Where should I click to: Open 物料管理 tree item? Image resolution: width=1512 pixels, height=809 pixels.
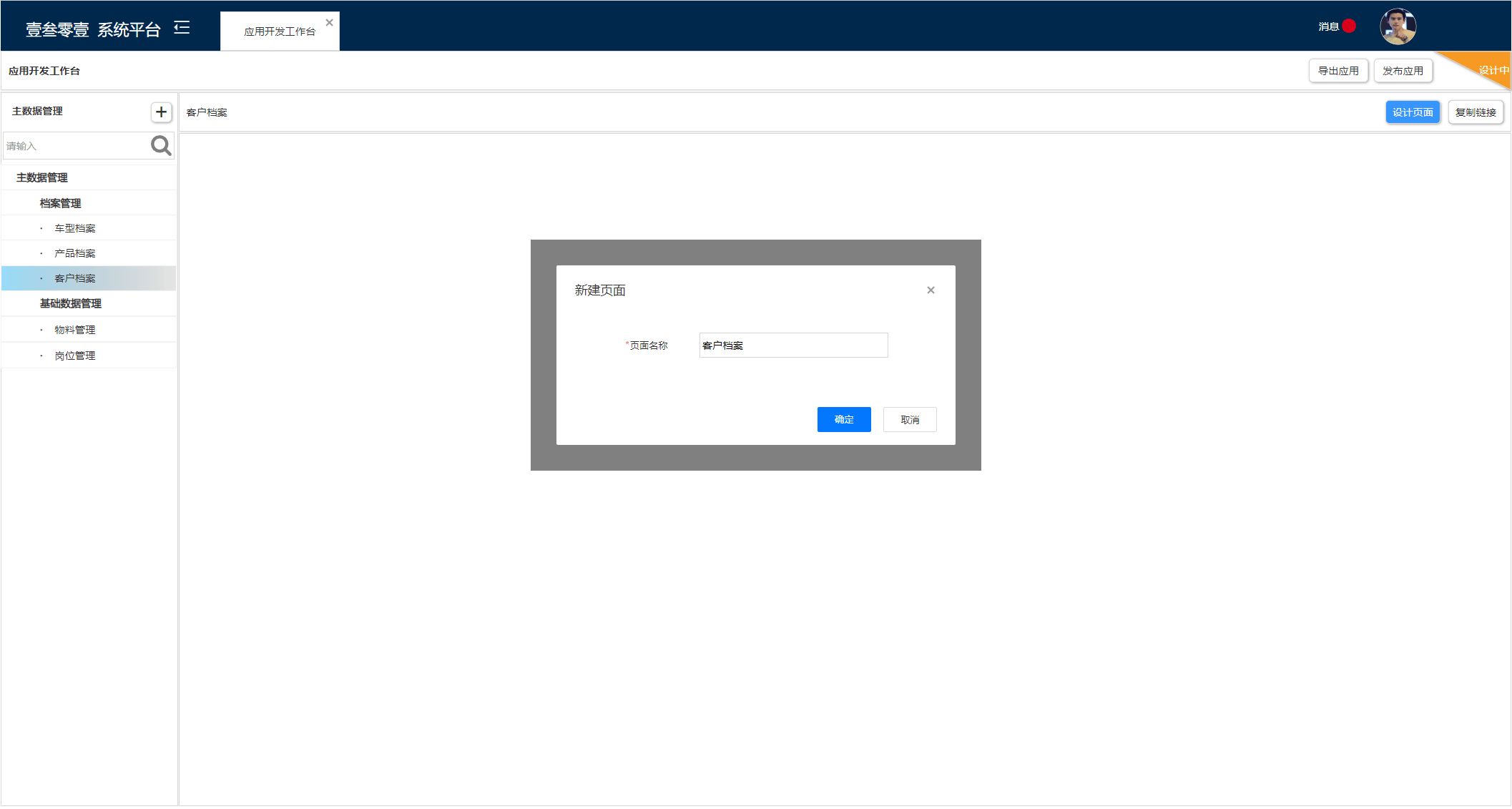point(75,330)
